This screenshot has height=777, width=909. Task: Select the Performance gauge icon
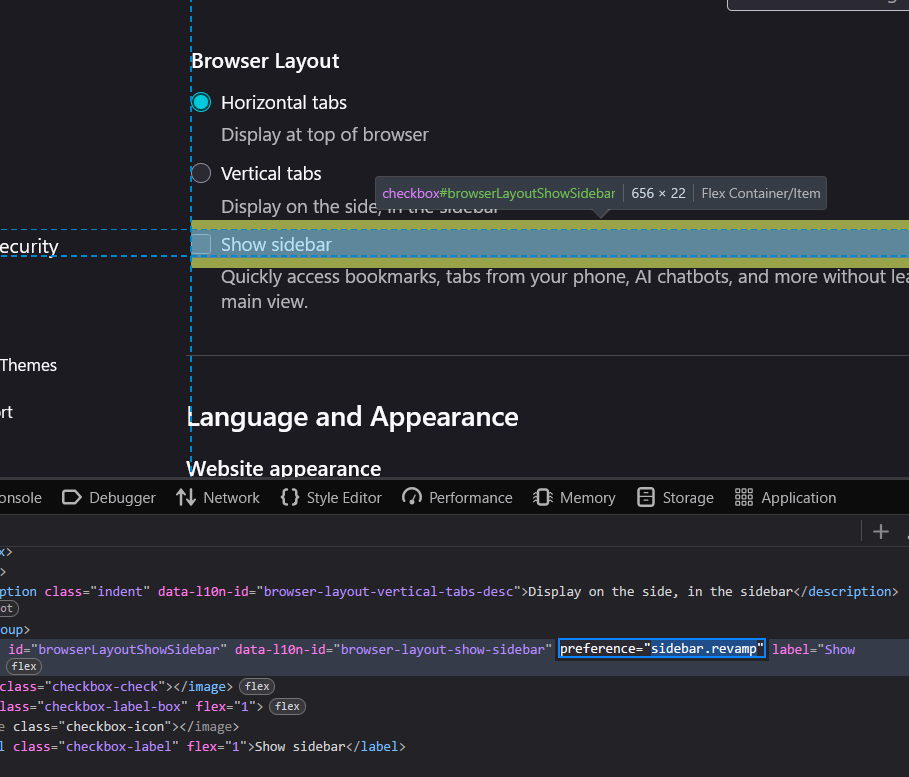point(412,498)
